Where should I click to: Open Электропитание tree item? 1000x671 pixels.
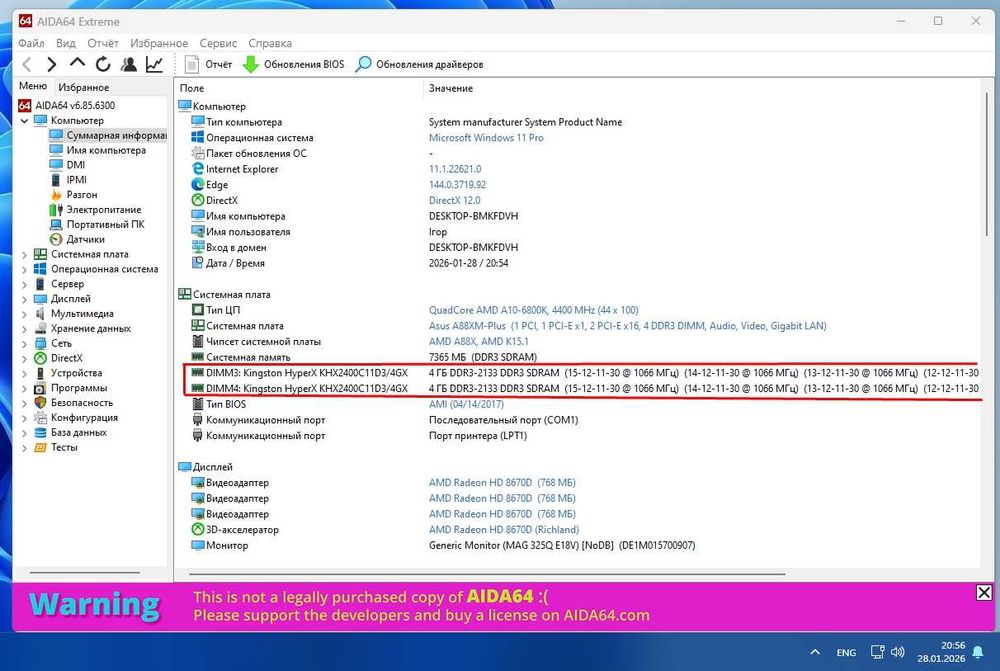95,209
